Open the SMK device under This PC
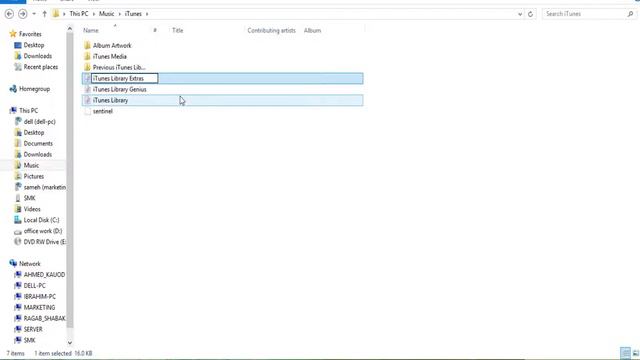 click(29, 198)
